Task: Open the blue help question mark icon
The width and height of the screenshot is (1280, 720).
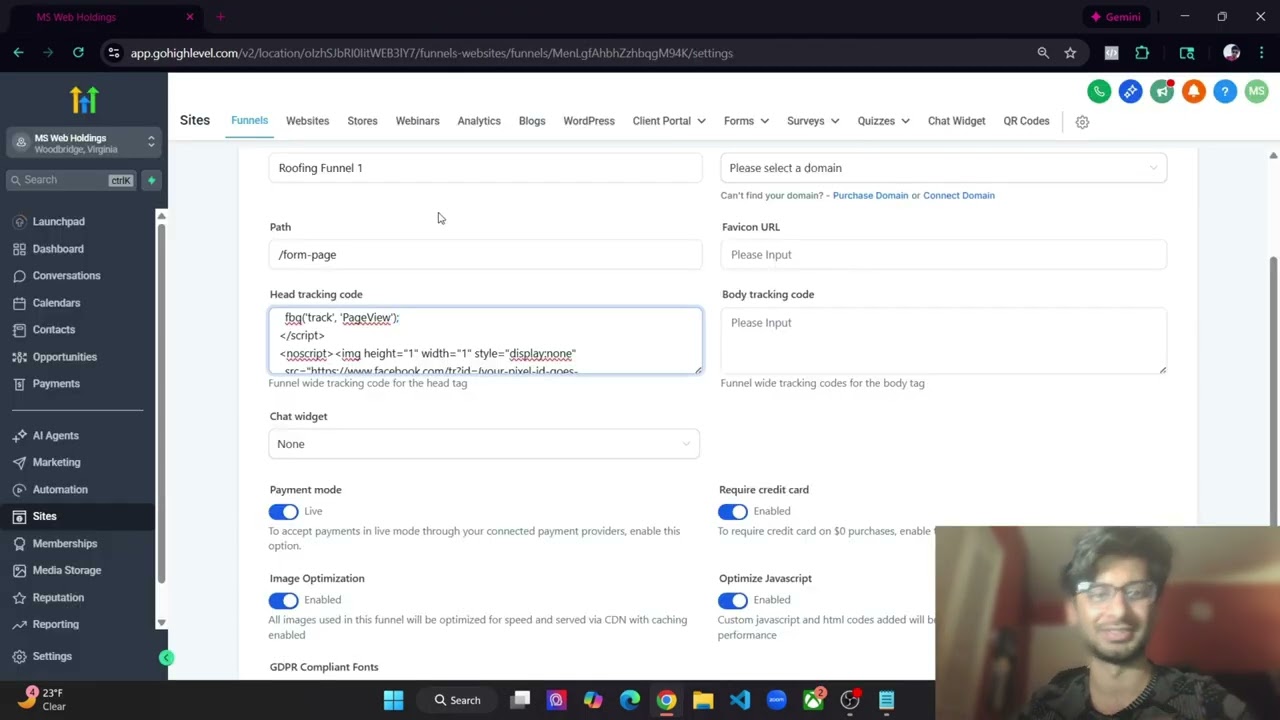Action: point(1225,92)
